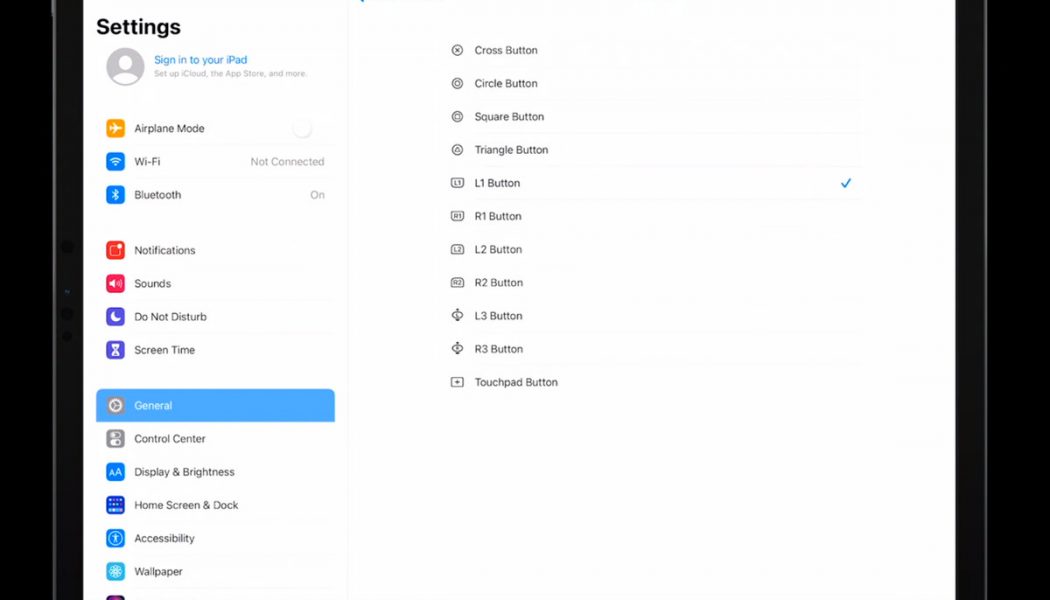Click the Accessibility icon
This screenshot has width=1050, height=600.
click(x=115, y=538)
